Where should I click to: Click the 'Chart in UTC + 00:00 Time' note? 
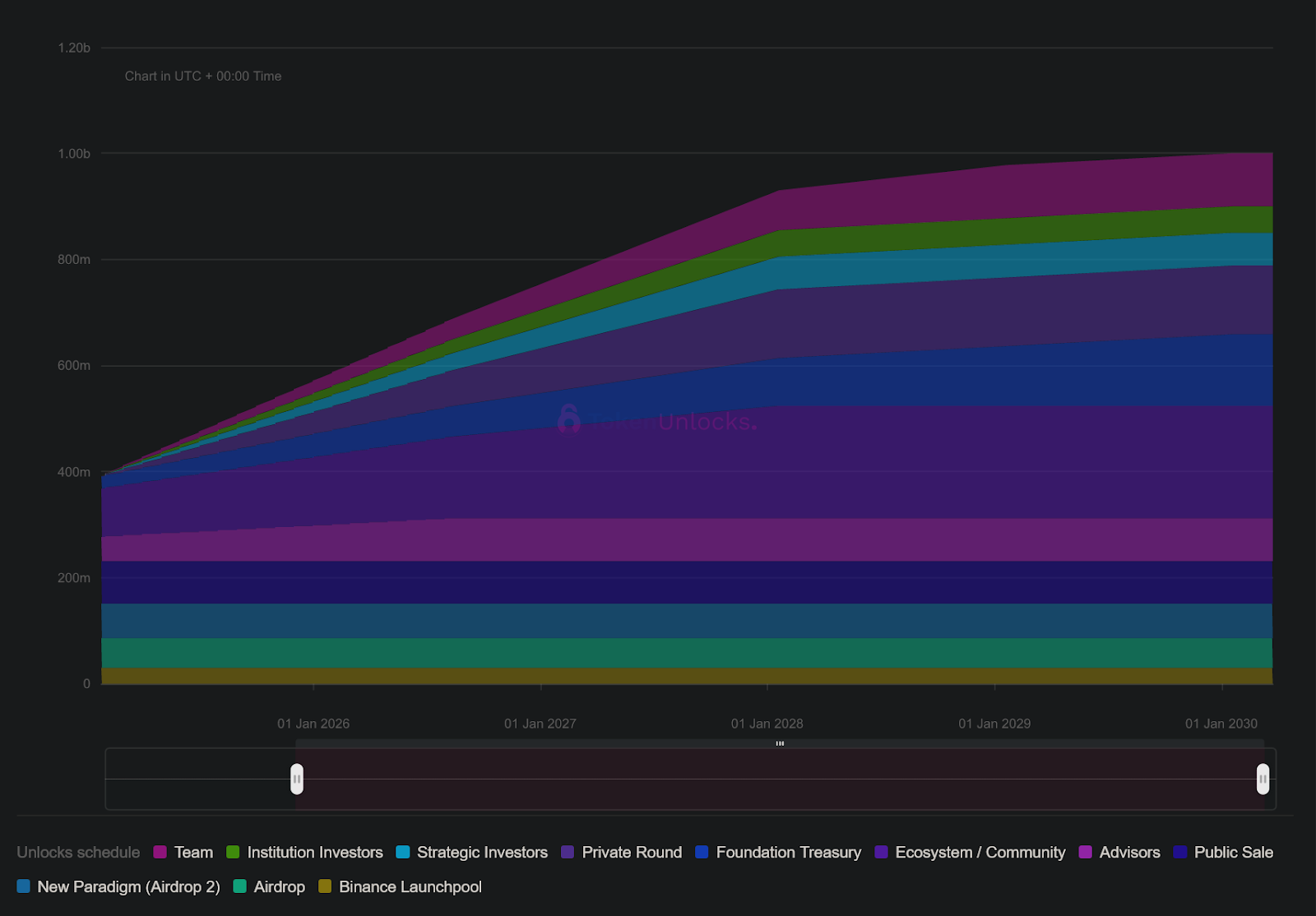pos(203,76)
